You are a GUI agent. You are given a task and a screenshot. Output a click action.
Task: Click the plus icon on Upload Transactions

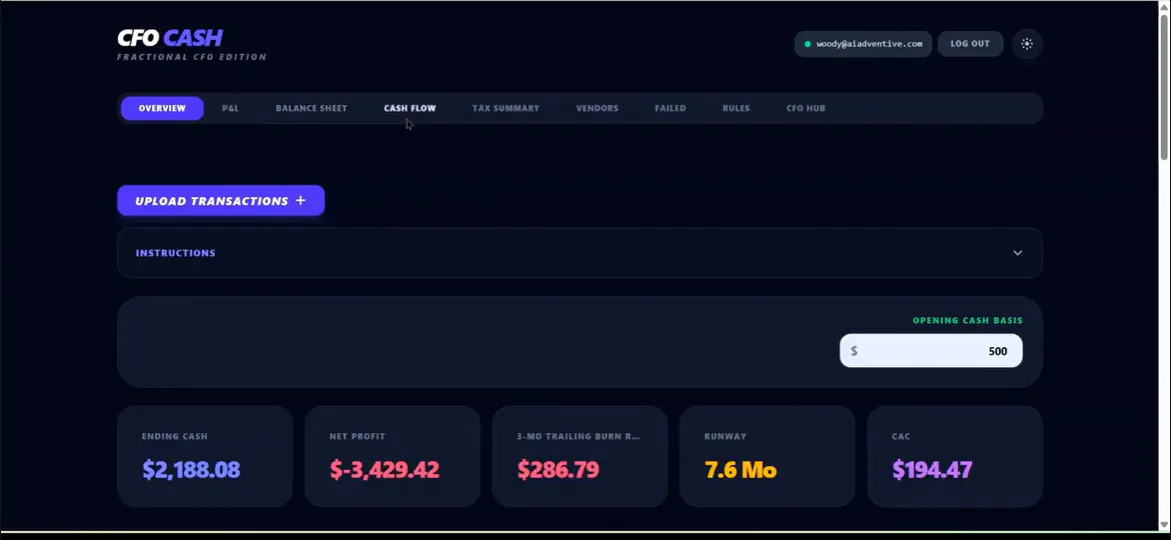pyautogui.click(x=300, y=201)
